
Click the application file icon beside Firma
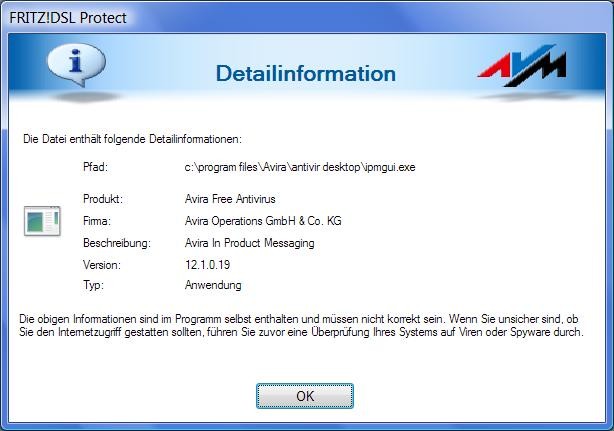click(x=42, y=221)
